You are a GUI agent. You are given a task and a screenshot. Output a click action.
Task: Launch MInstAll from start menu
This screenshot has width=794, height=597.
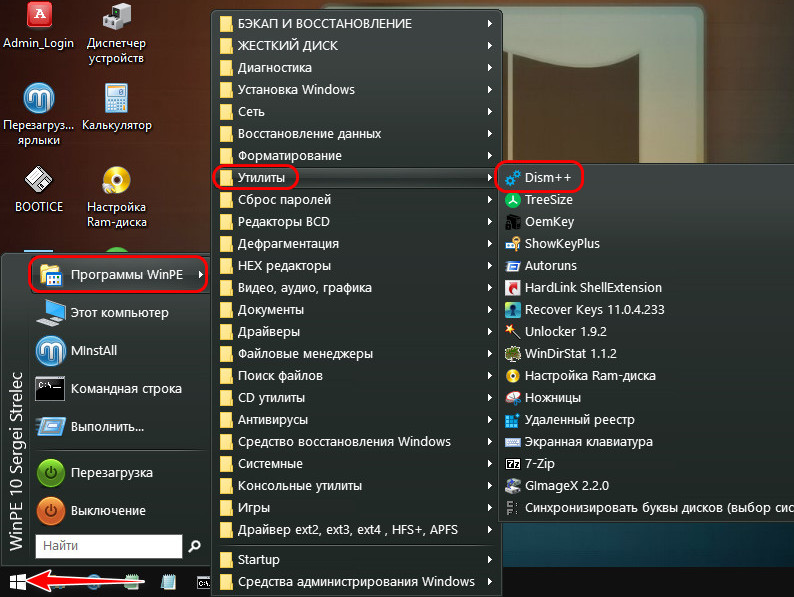(121, 350)
